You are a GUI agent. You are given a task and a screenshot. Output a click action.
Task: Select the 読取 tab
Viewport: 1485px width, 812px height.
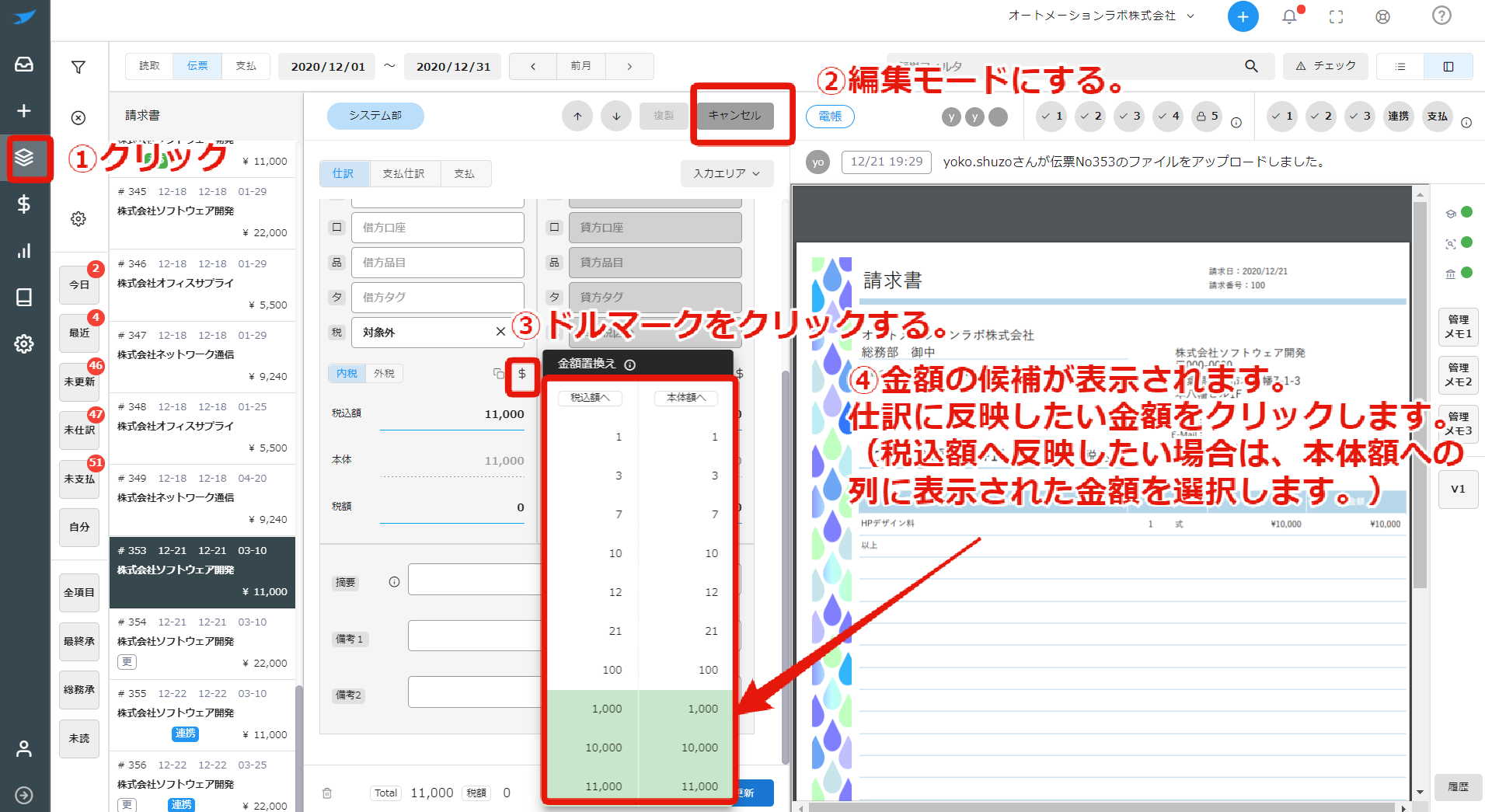[149, 66]
